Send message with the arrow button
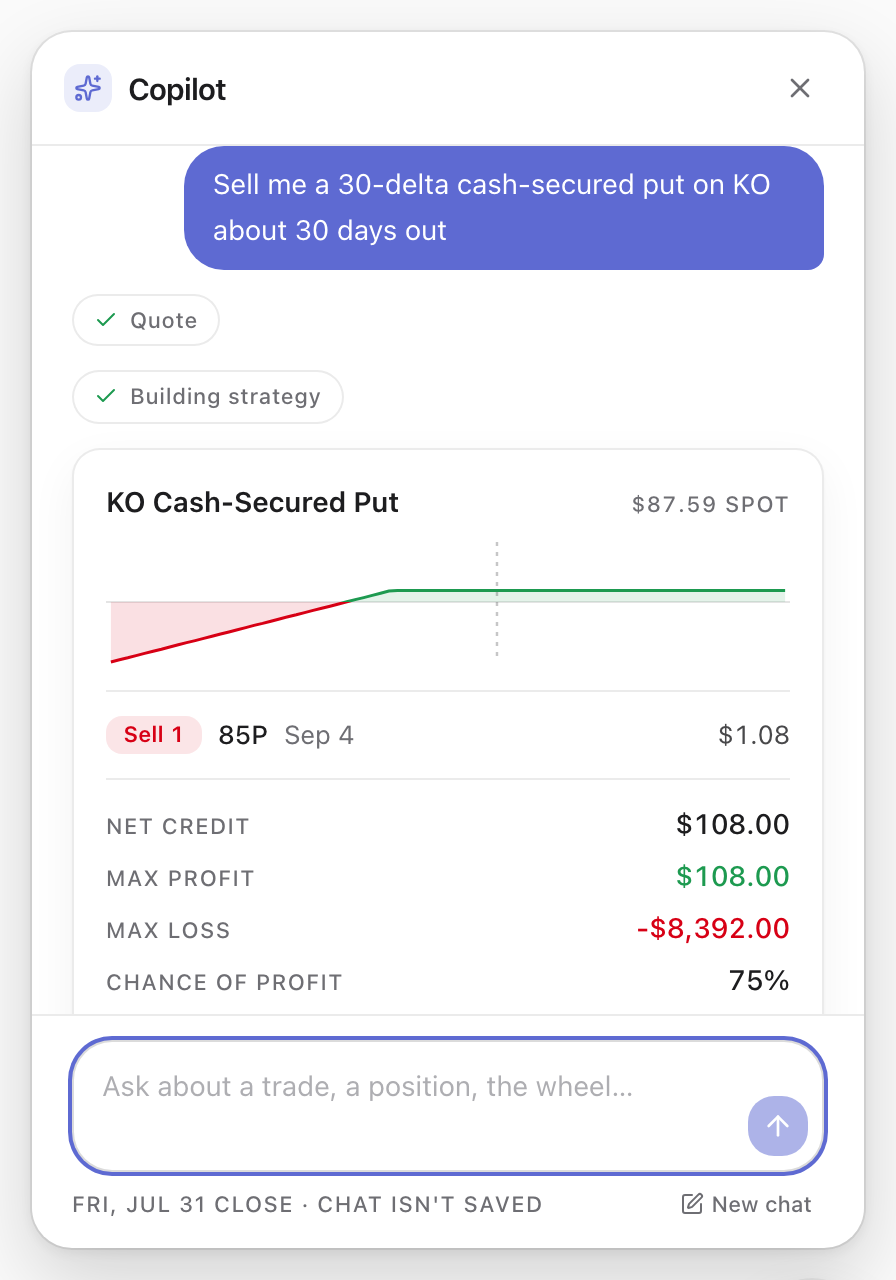 [777, 1125]
